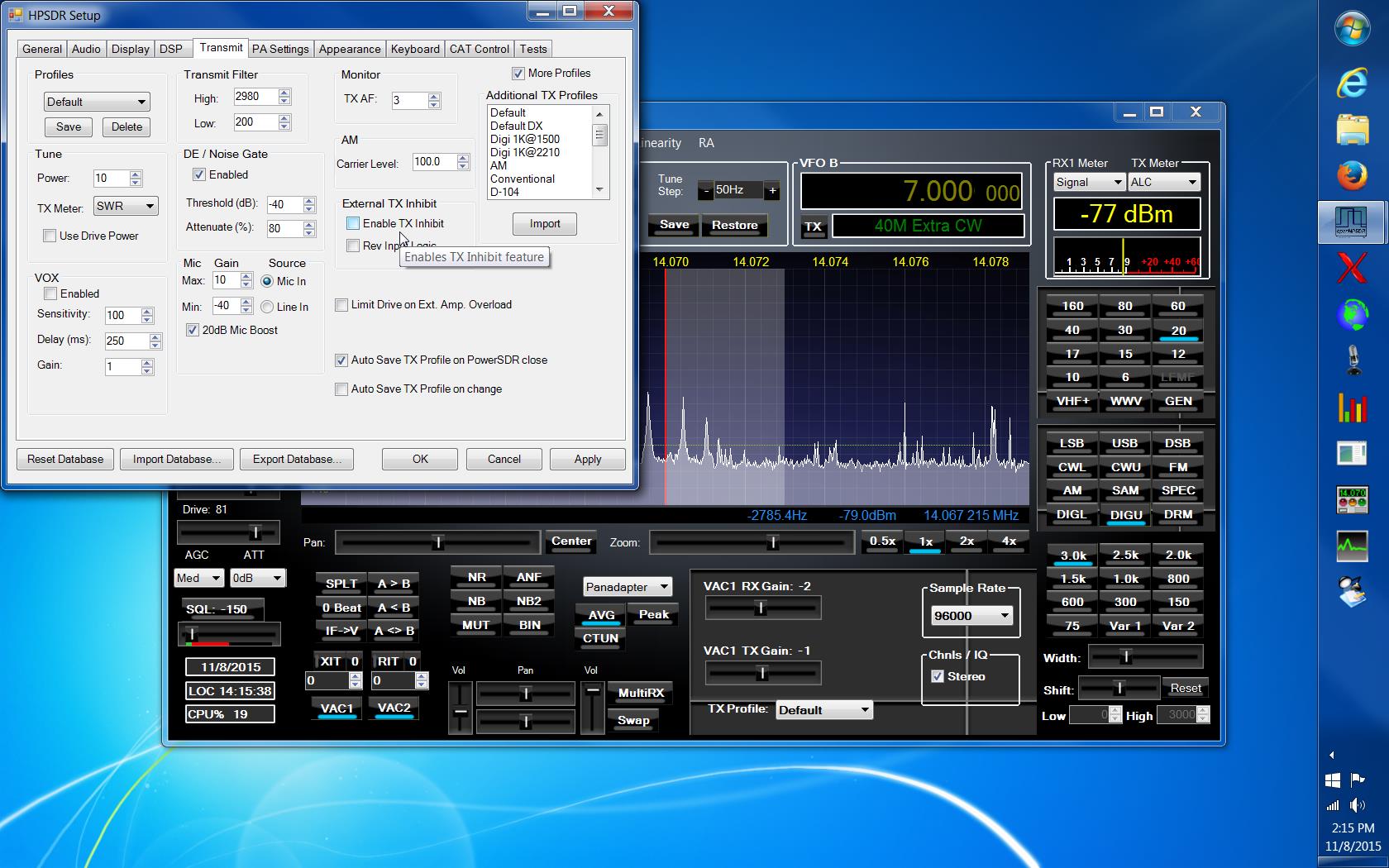Screen dimensions: 1389x868
Task: Toggle 20dB Mic Boost checkbox
Action: 192,330
